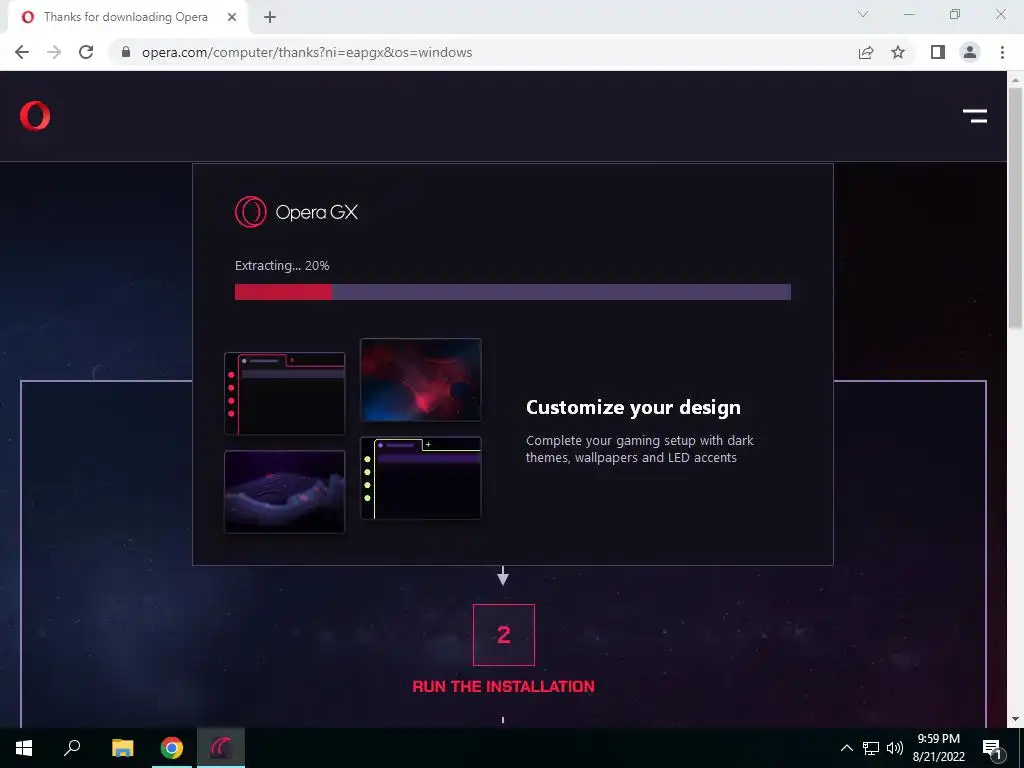Click the 'Extracting... 20%' status text
1024x768 pixels.
coord(282,266)
